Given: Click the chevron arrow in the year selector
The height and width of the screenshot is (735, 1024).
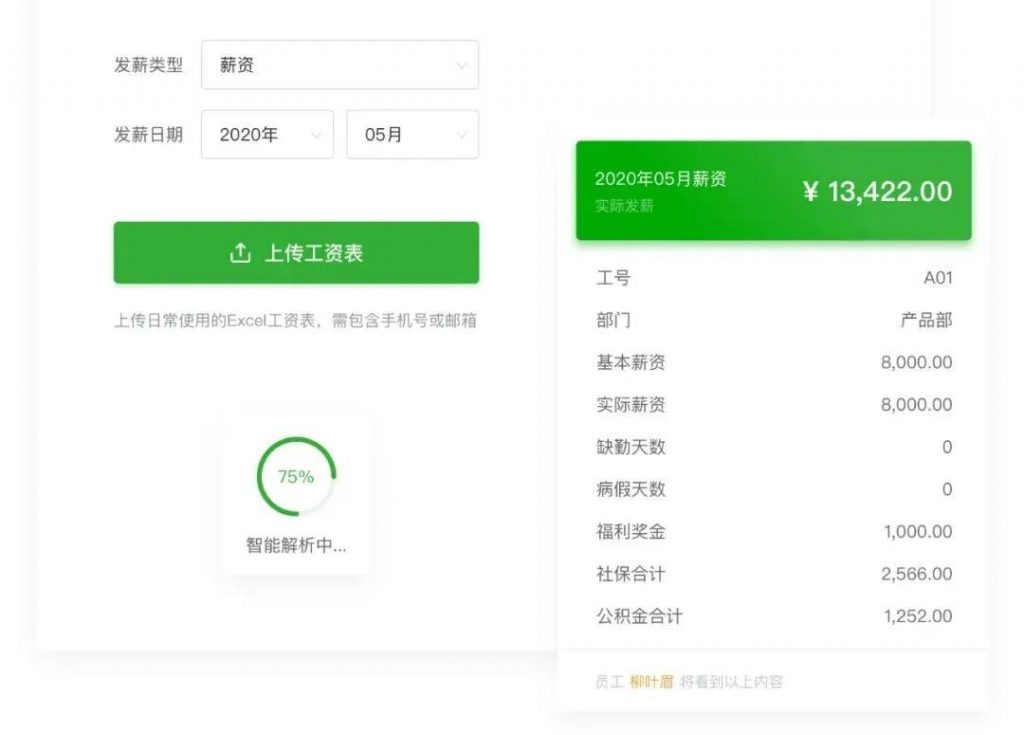Looking at the screenshot, I should 316,135.
